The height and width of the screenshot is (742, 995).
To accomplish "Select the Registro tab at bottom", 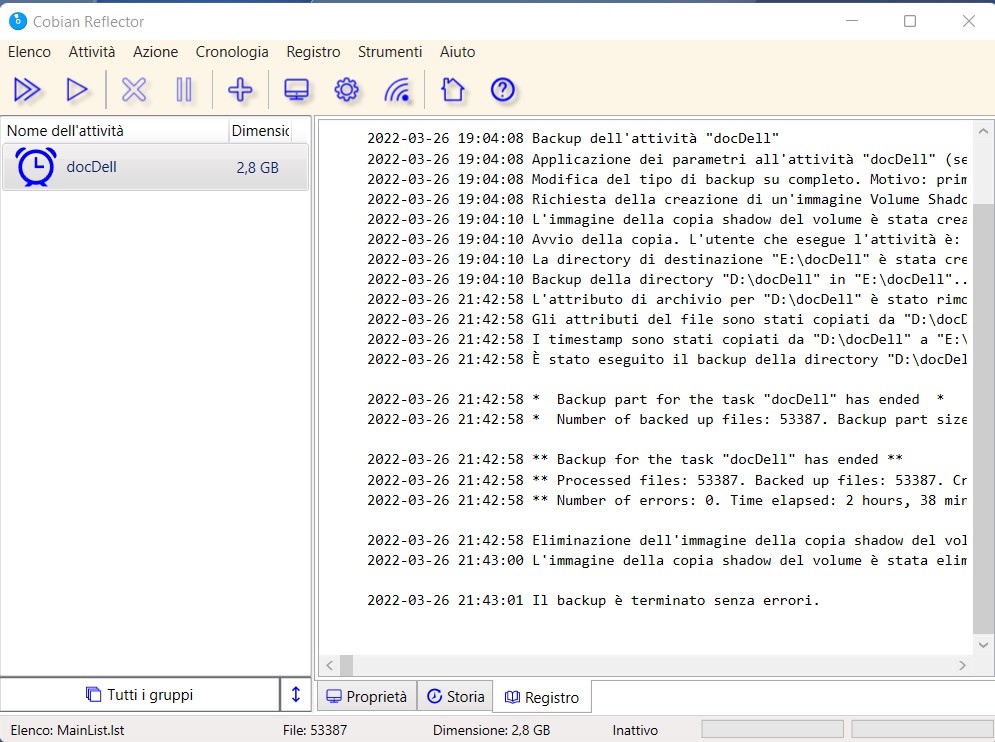I will pos(543,697).
